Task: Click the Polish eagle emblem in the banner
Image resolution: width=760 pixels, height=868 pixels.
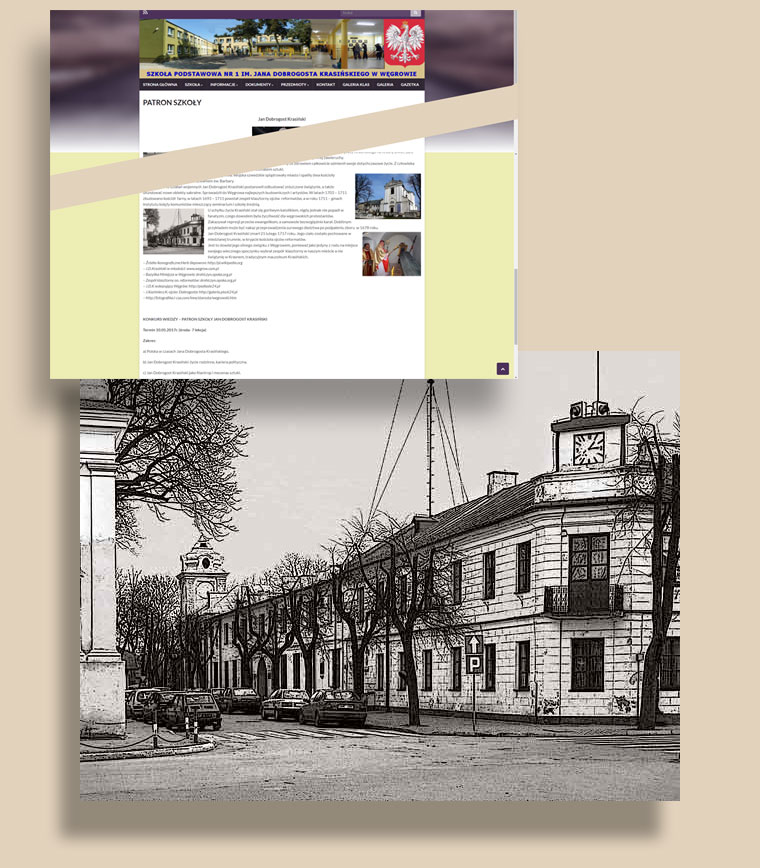Action: (405, 43)
